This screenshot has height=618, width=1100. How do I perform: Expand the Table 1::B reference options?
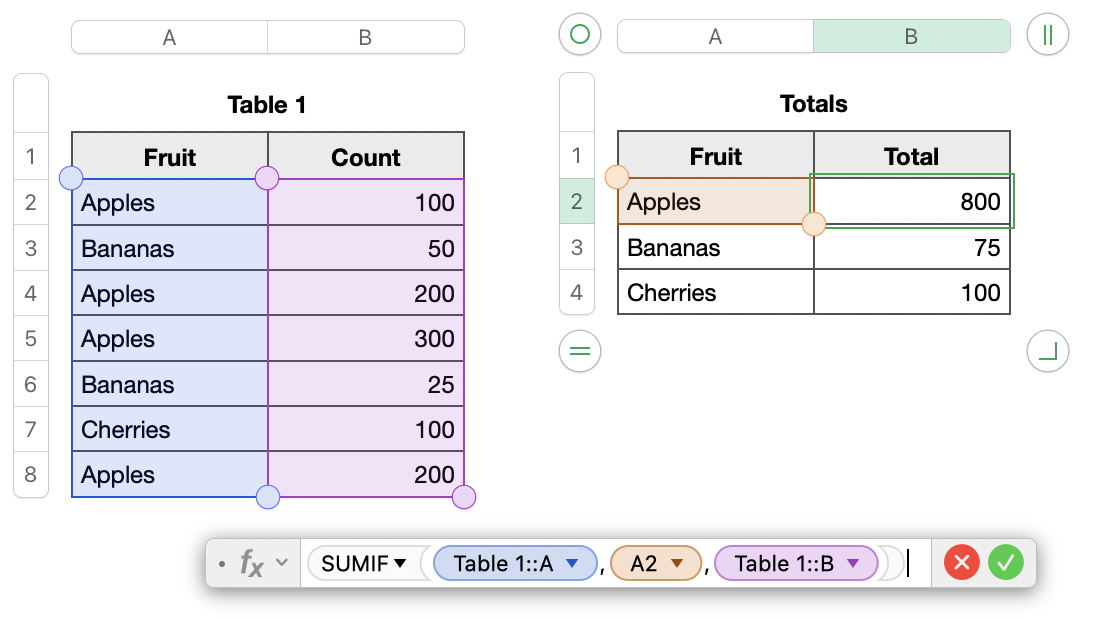click(853, 564)
